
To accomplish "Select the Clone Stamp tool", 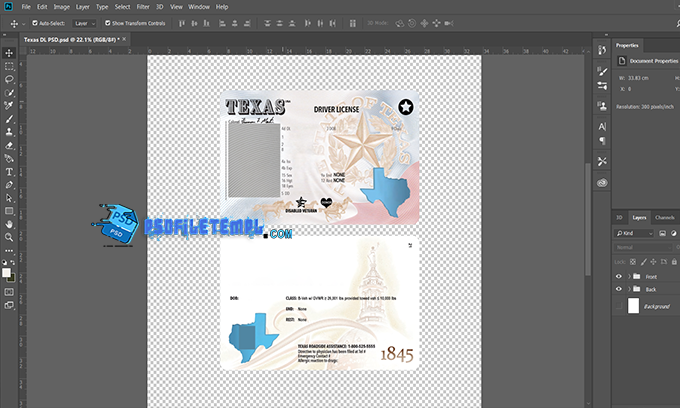I will pos(9,132).
